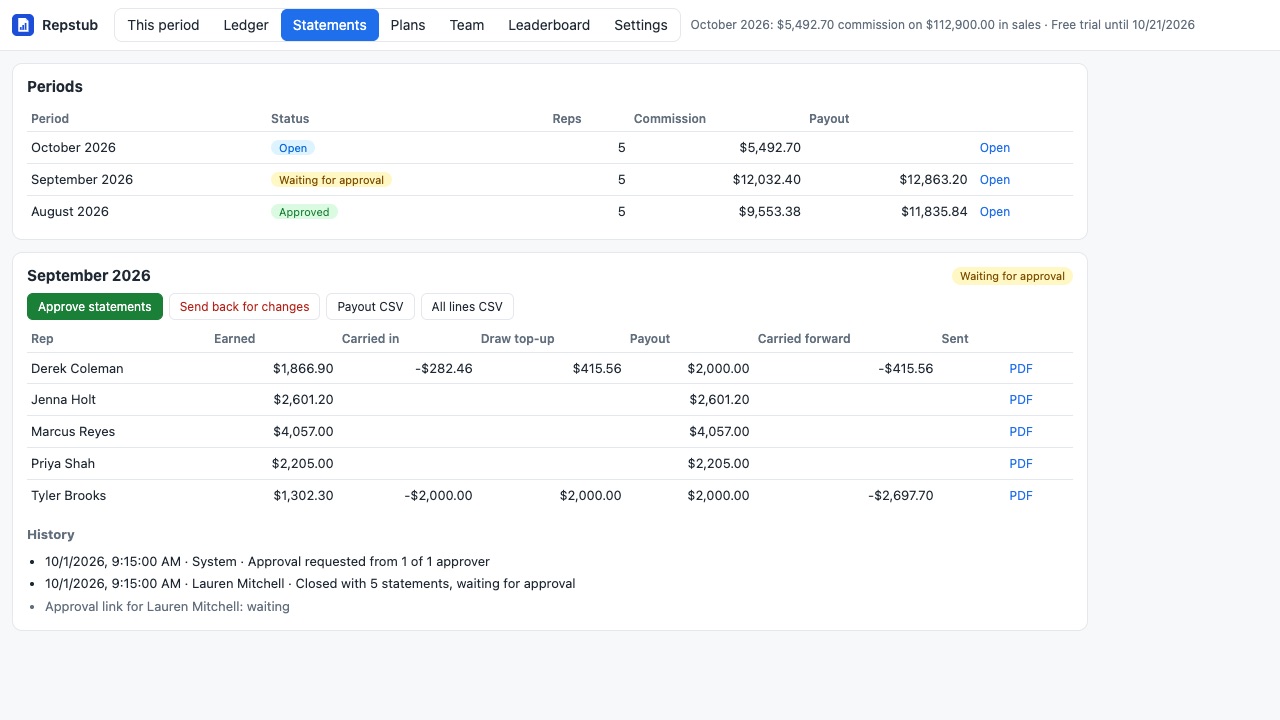Click Derek Coleman's draw top-up $415.56
Image resolution: width=1280 pixels, height=720 pixels.
pyautogui.click(x=597, y=369)
